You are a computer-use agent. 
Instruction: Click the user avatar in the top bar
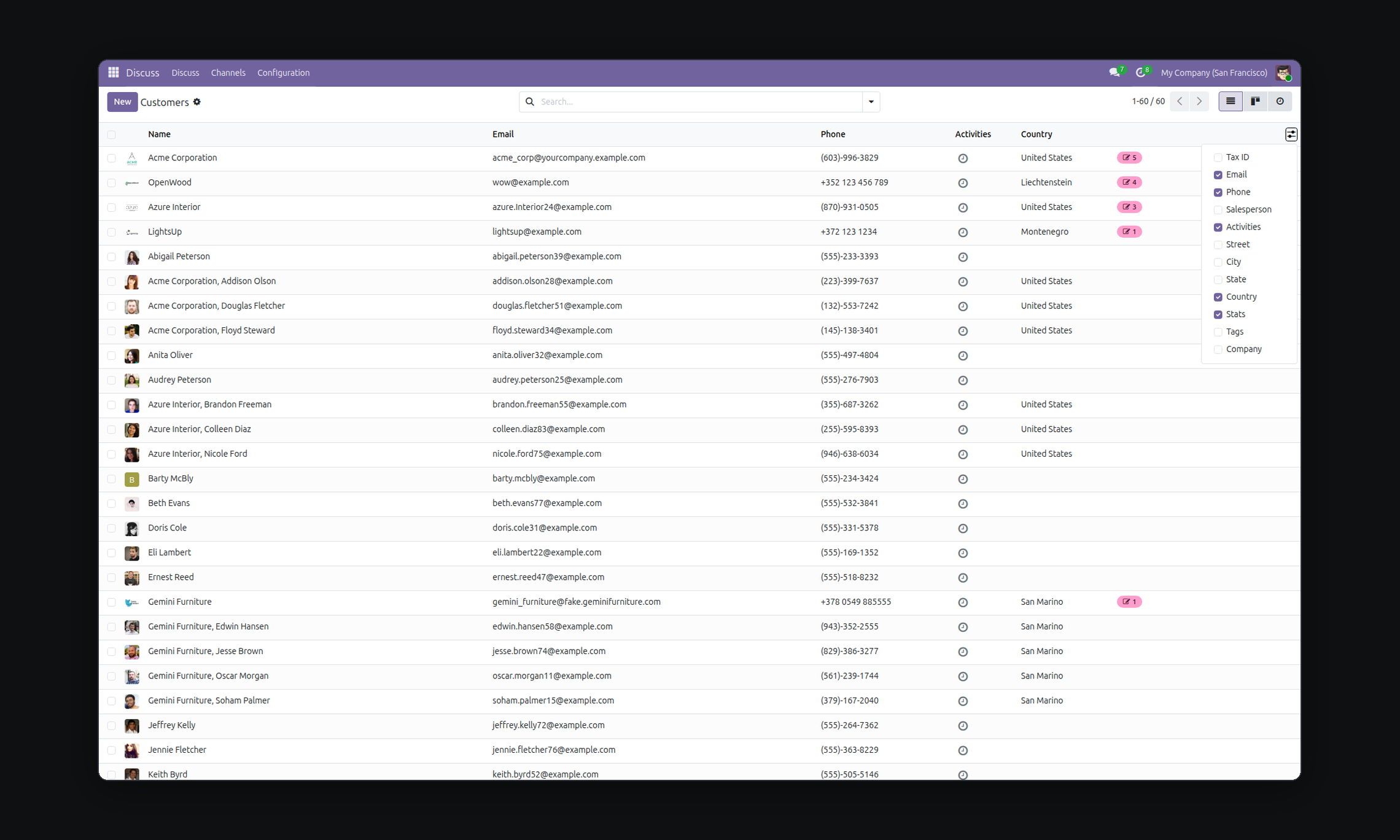tap(1283, 72)
